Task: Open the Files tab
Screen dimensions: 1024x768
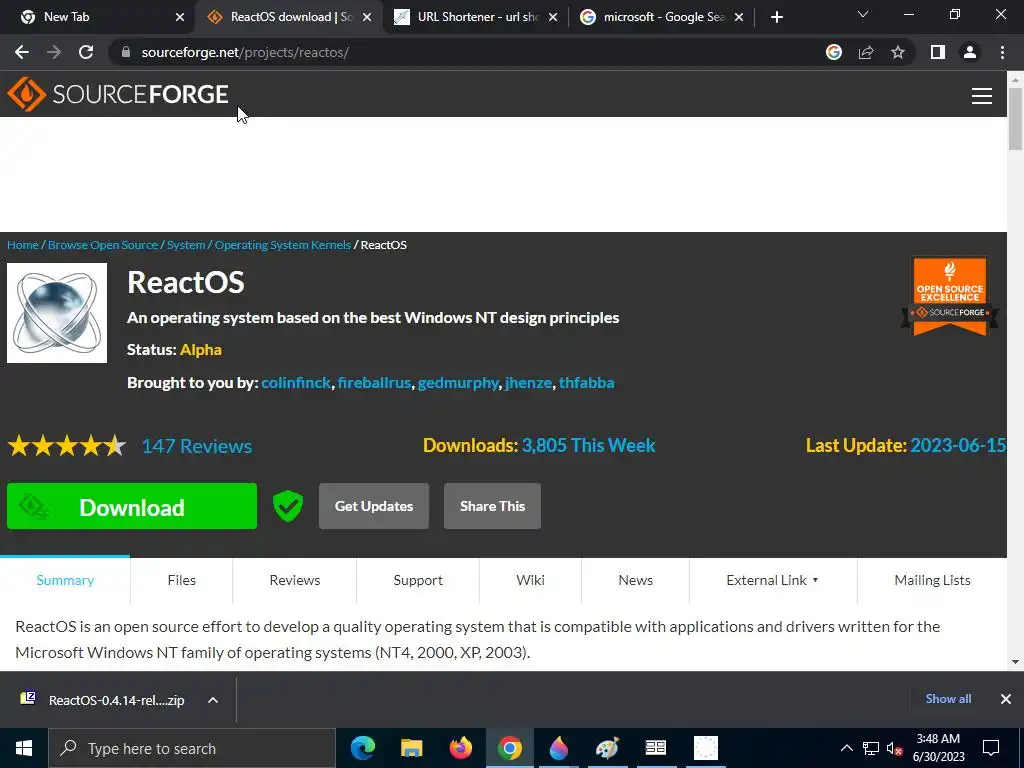Action: 182,580
